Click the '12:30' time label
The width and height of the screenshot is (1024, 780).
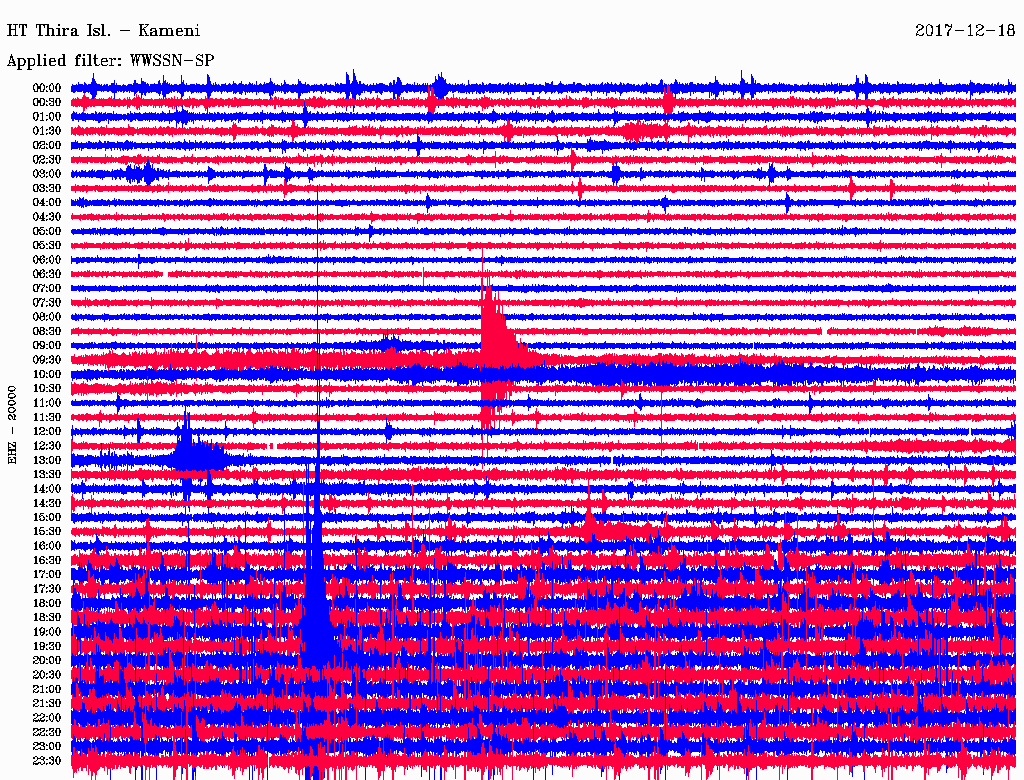pyautogui.click(x=47, y=446)
